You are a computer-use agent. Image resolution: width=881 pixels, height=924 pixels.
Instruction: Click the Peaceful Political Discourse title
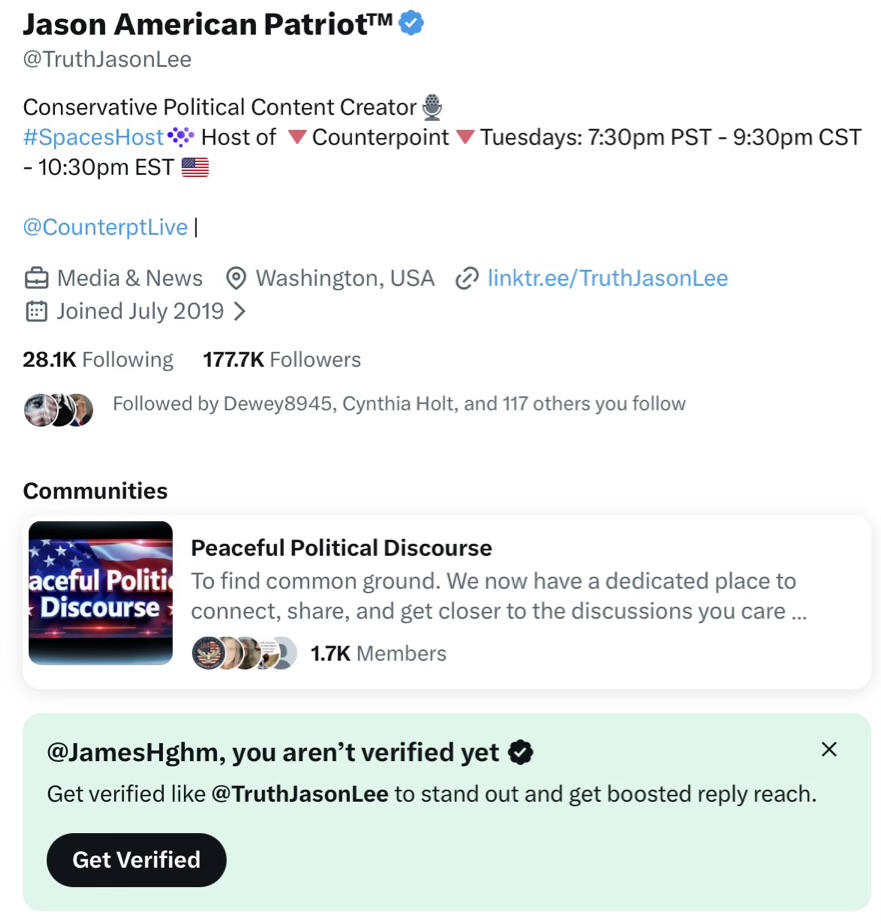(x=341, y=548)
